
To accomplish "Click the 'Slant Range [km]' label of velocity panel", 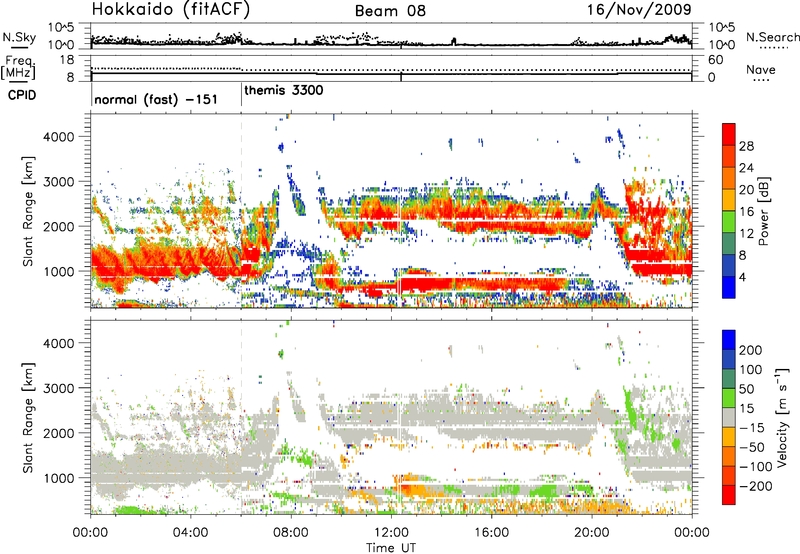I will [x=28, y=418].
